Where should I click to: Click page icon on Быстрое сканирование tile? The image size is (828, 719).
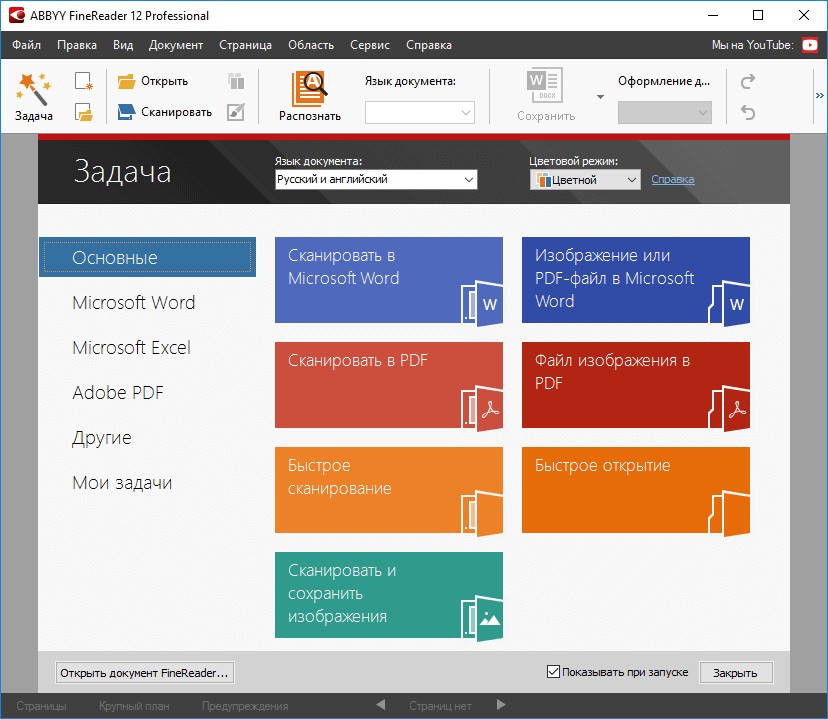(482, 513)
